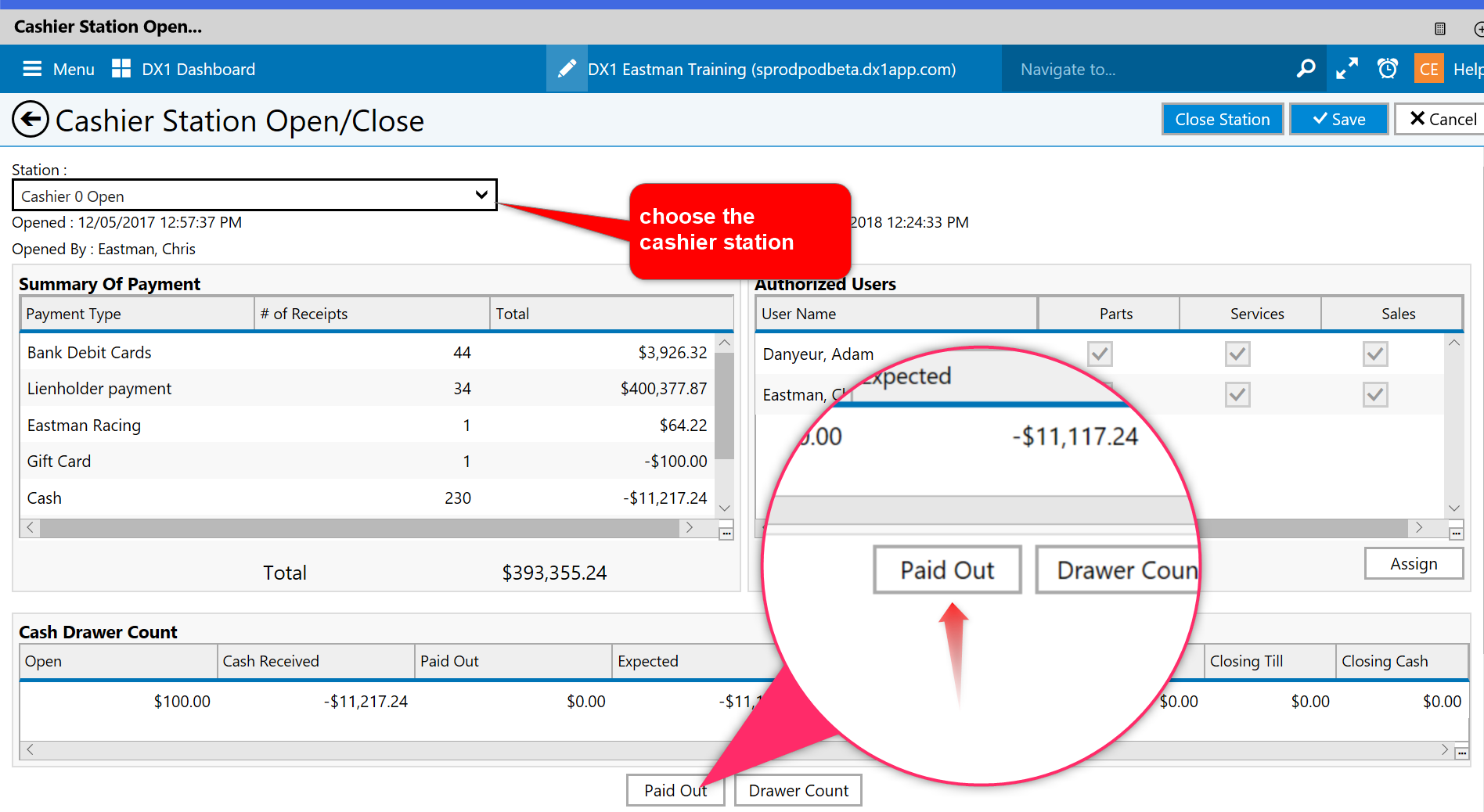This screenshot has height=812, width=1484.
Task: Click the $400,377.87 Lienholder total
Action: pos(664,388)
